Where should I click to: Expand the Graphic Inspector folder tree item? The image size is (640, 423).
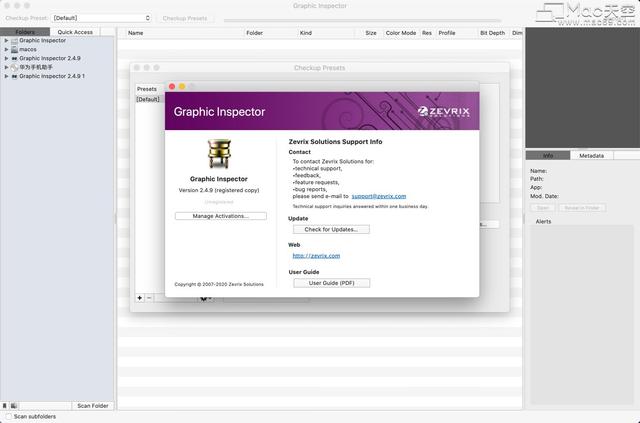coord(6,40)
